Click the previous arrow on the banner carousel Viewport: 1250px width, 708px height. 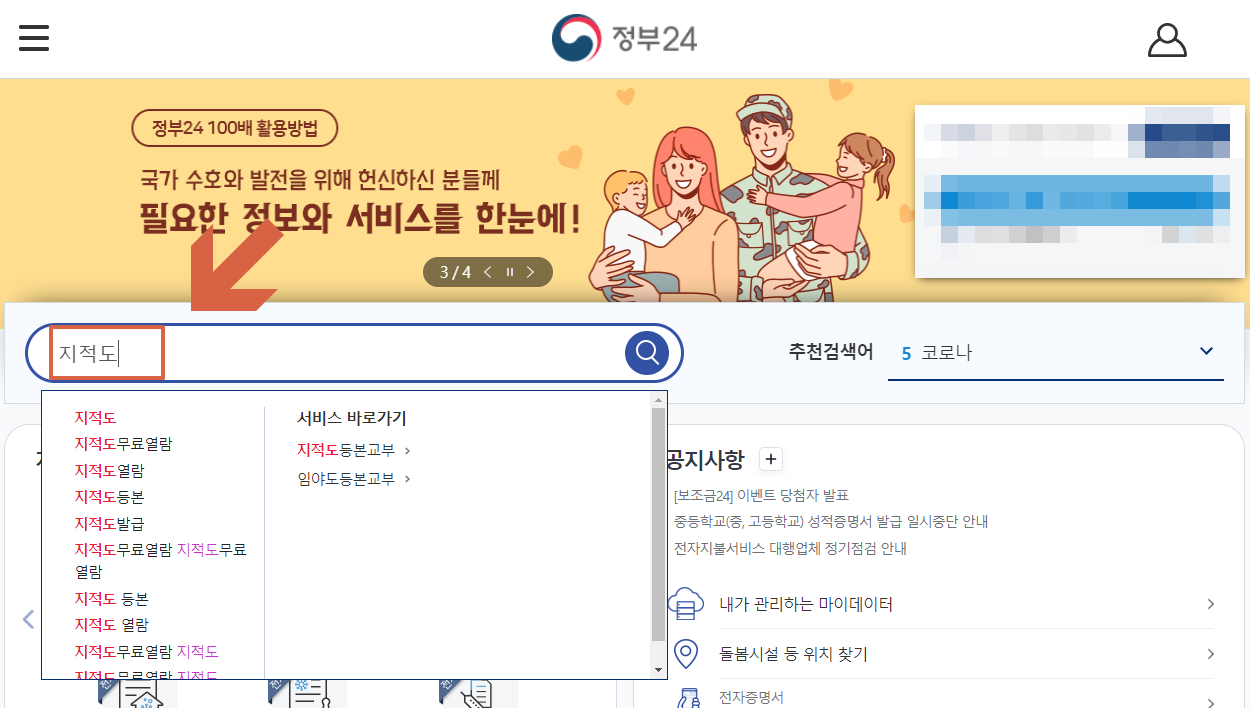(x=486, y=271)
